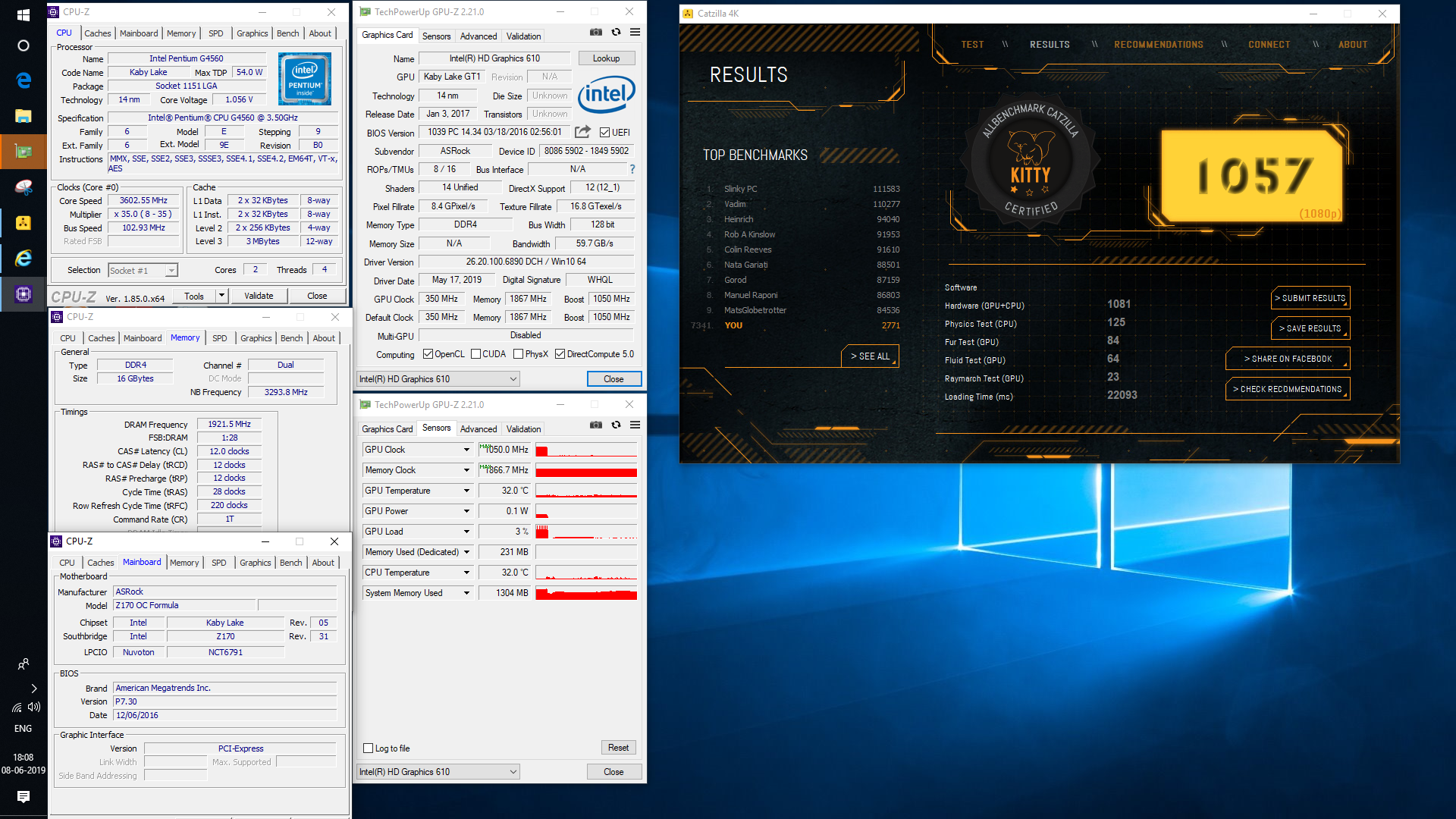Click the Intel logo in GPU-Z

[x=607, y=94]
